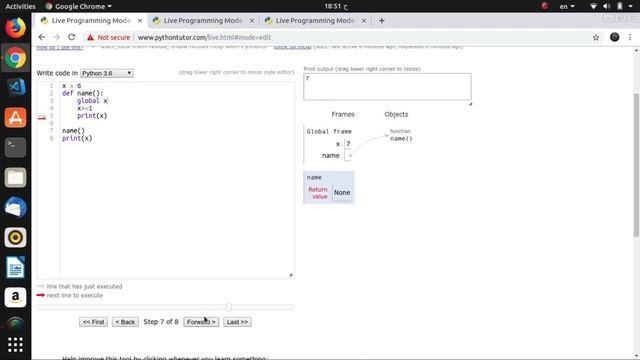
Task: Open Ubuntu Software from the dock
Action: coord(16,118)
